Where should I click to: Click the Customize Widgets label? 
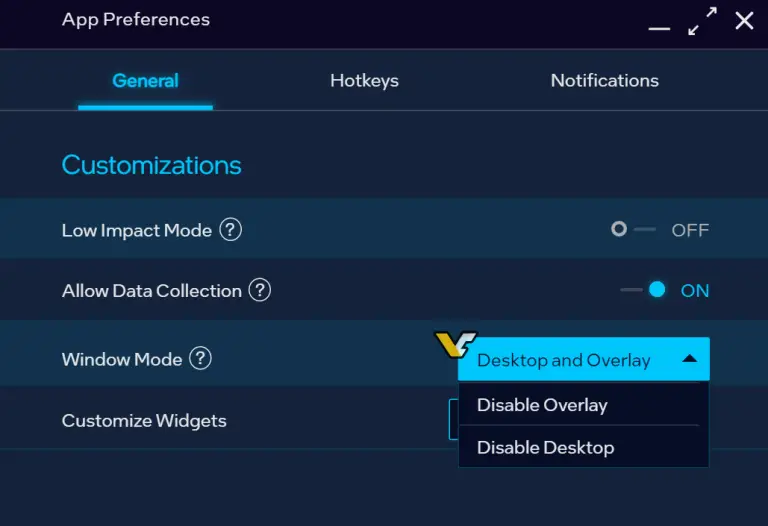[x=144, y=421]
